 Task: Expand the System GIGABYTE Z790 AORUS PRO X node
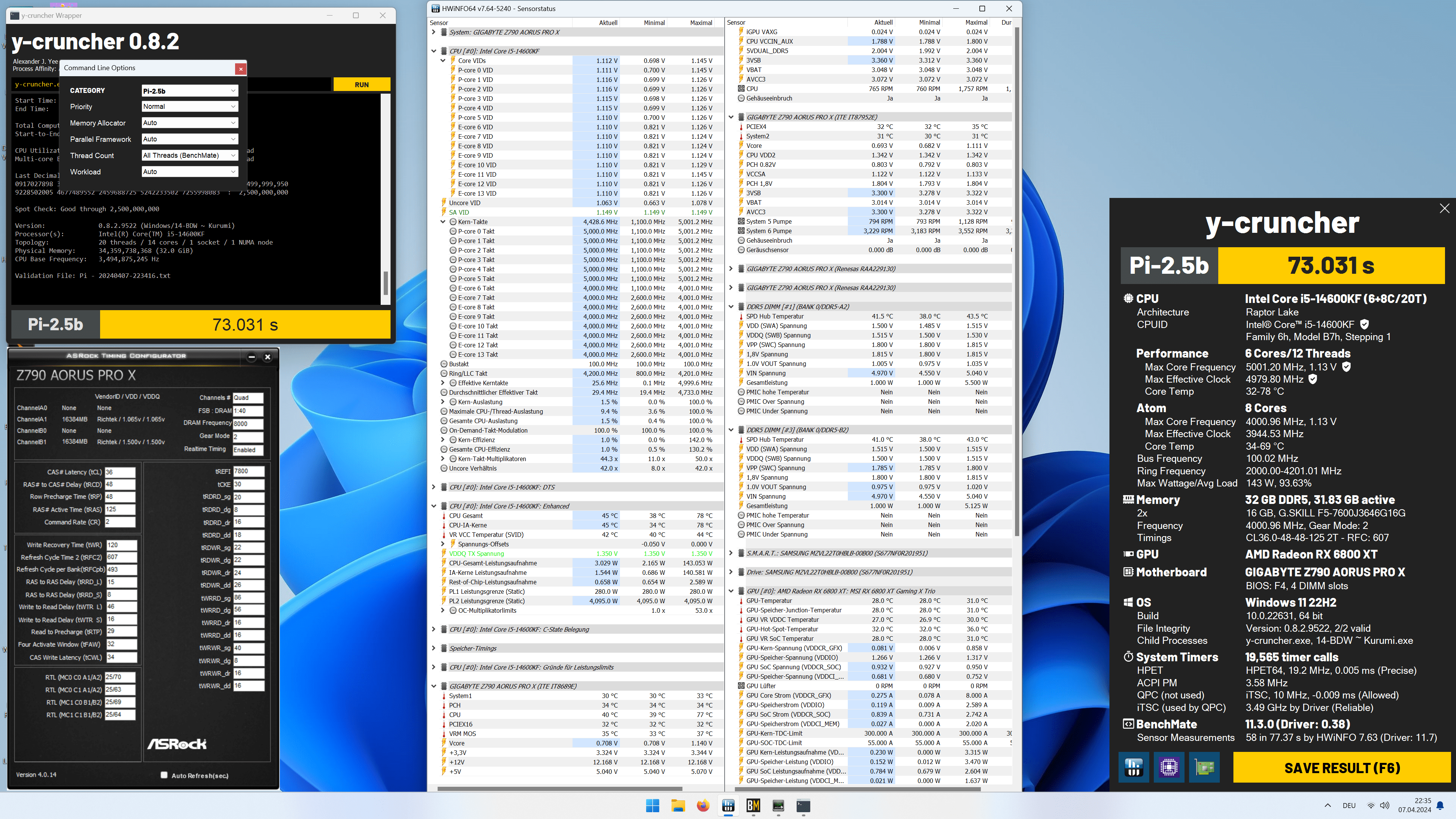pyautogui.click(x=434, y=32)
